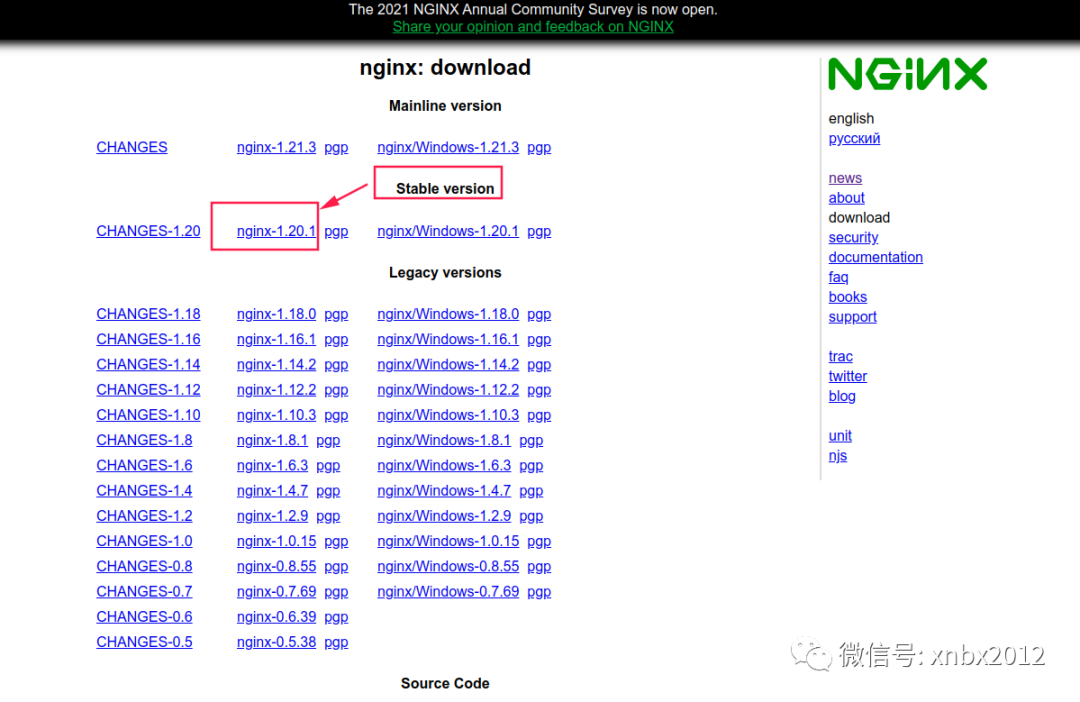Viewport: 1080px width, 702px height.
Task: Download nginx/Windows-1.0.15
Action: 448,541
